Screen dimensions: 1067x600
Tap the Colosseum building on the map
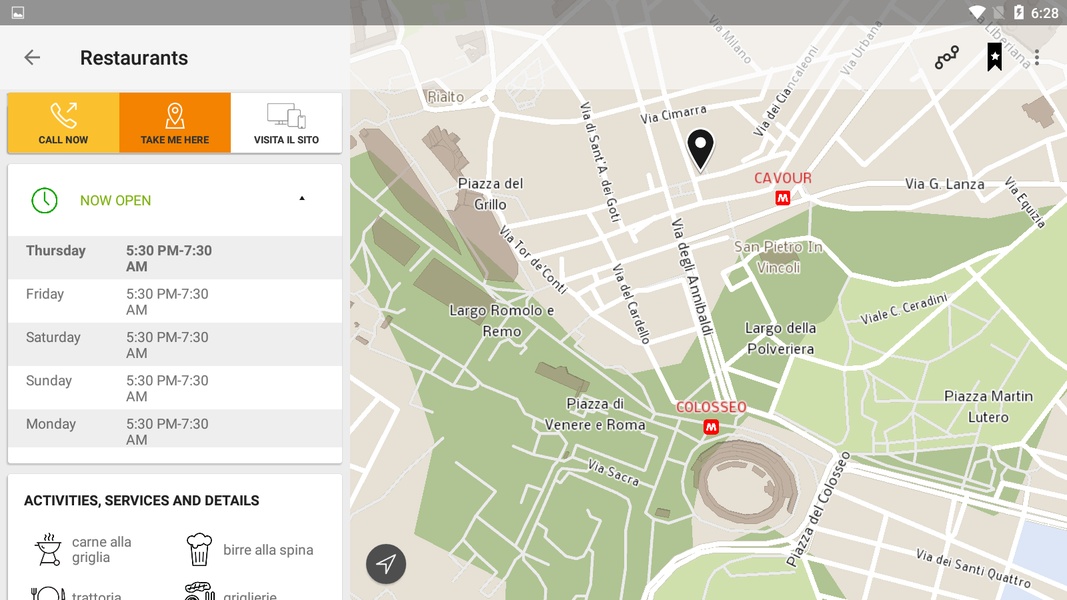point(745,480)
